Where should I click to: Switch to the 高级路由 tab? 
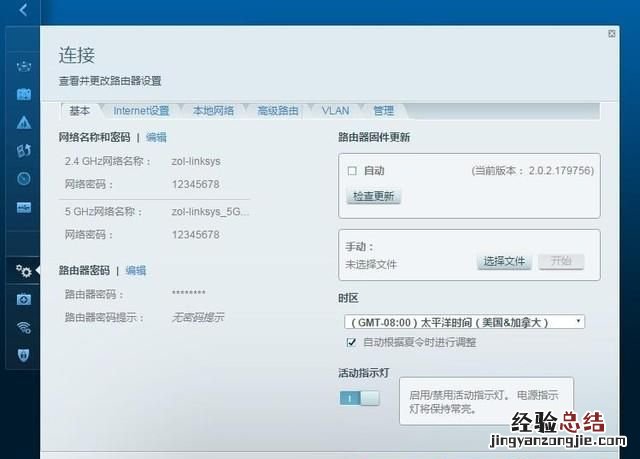[x=278, y=111]
